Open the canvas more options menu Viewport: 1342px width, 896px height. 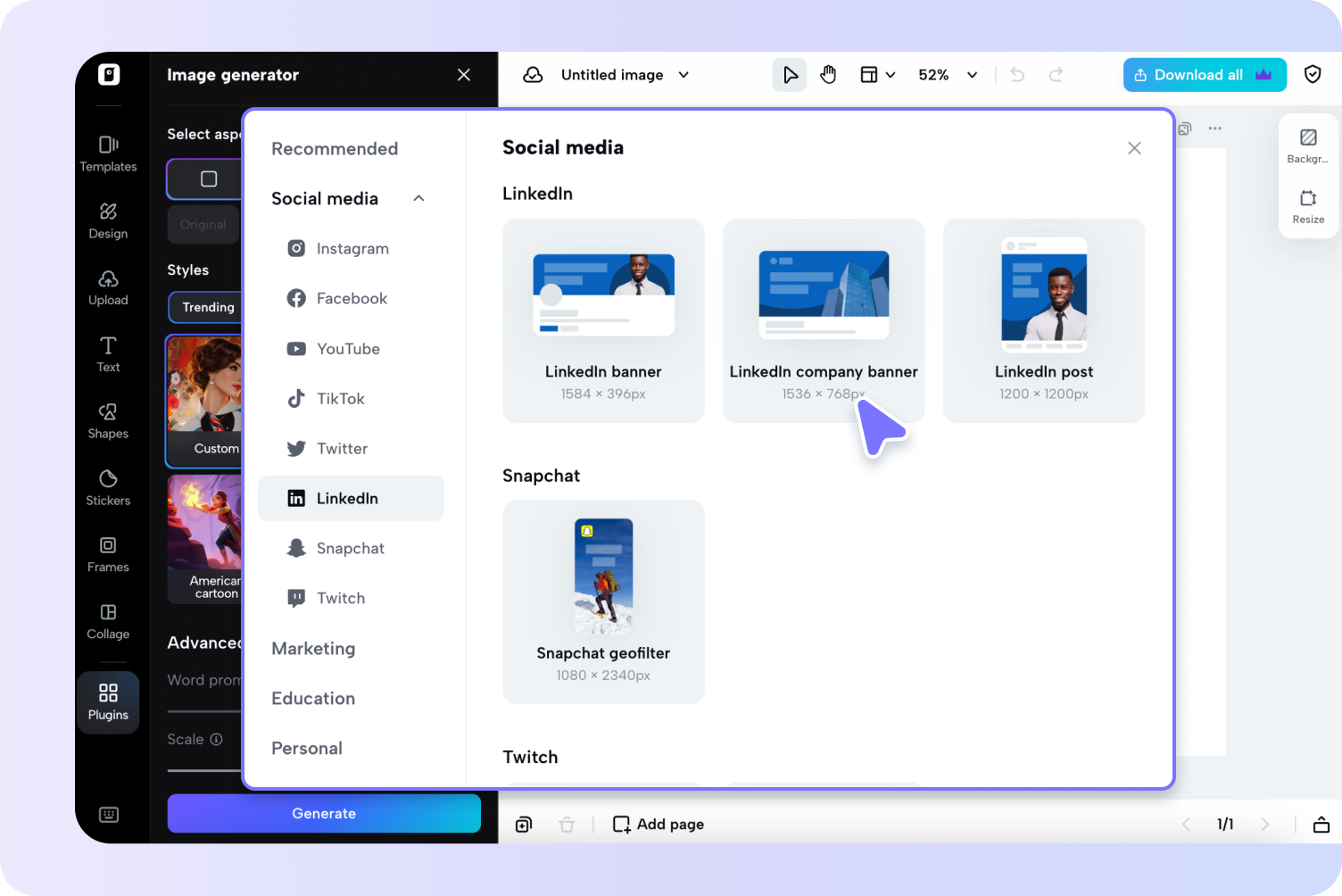tap(1214, 129)
